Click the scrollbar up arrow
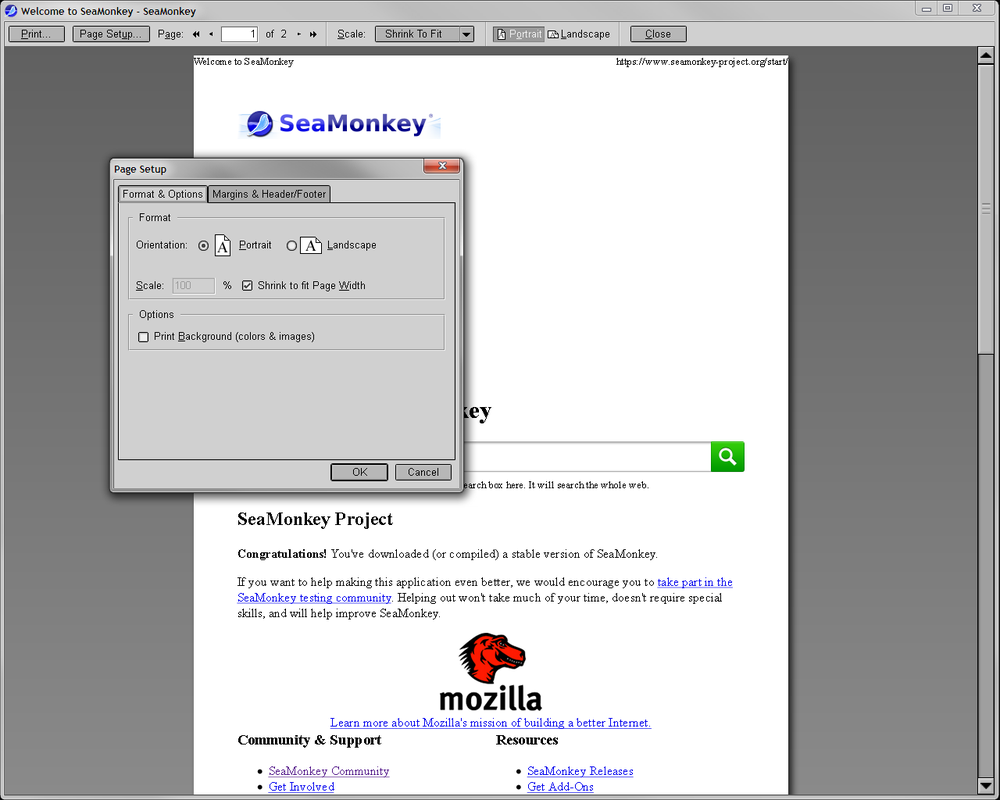1000x800 pixels. pyautogui.click(x=986, y=55)
